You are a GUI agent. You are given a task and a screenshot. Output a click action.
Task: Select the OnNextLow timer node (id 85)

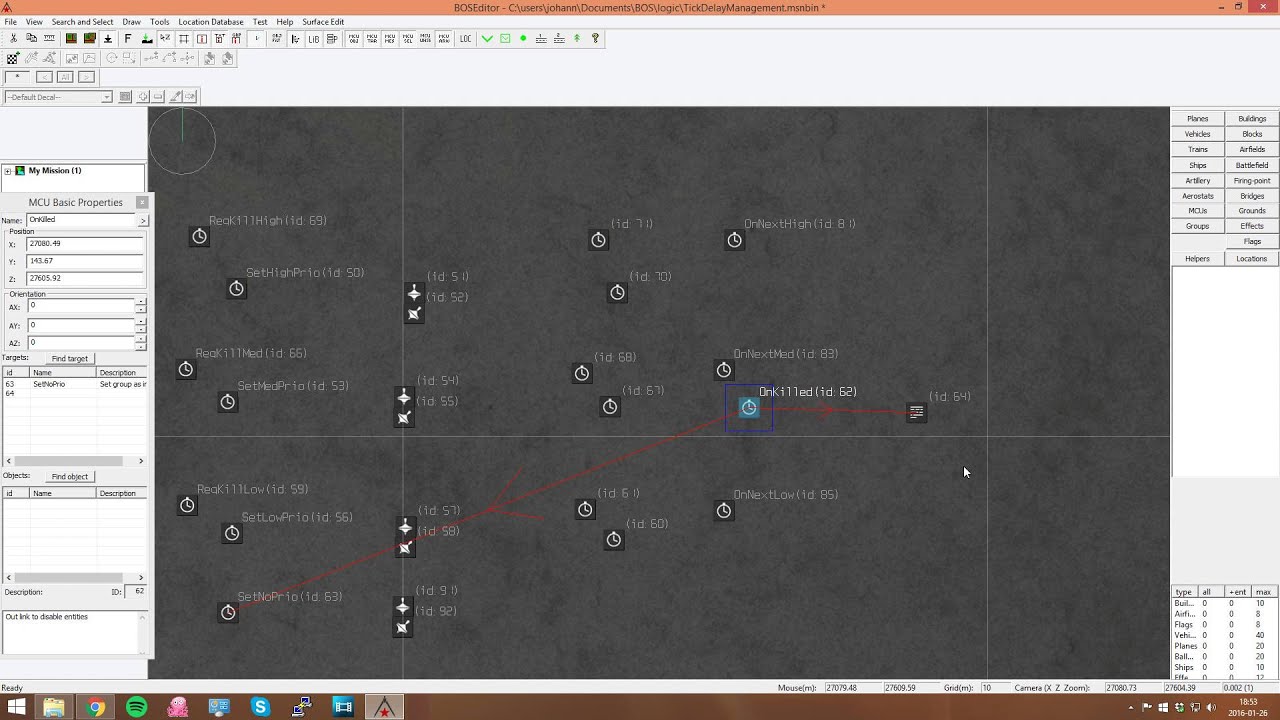click(x=724, y=511)
